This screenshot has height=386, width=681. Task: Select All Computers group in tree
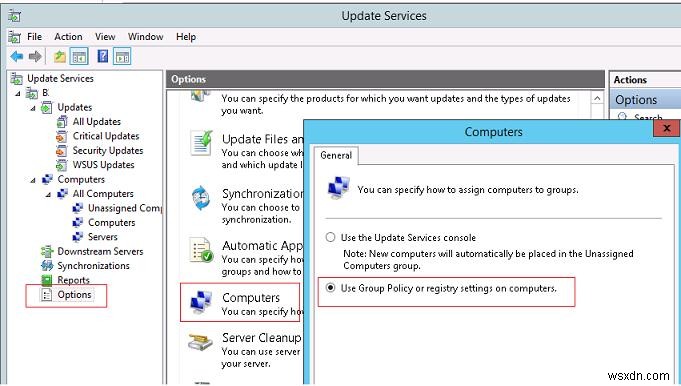(103, 194)
